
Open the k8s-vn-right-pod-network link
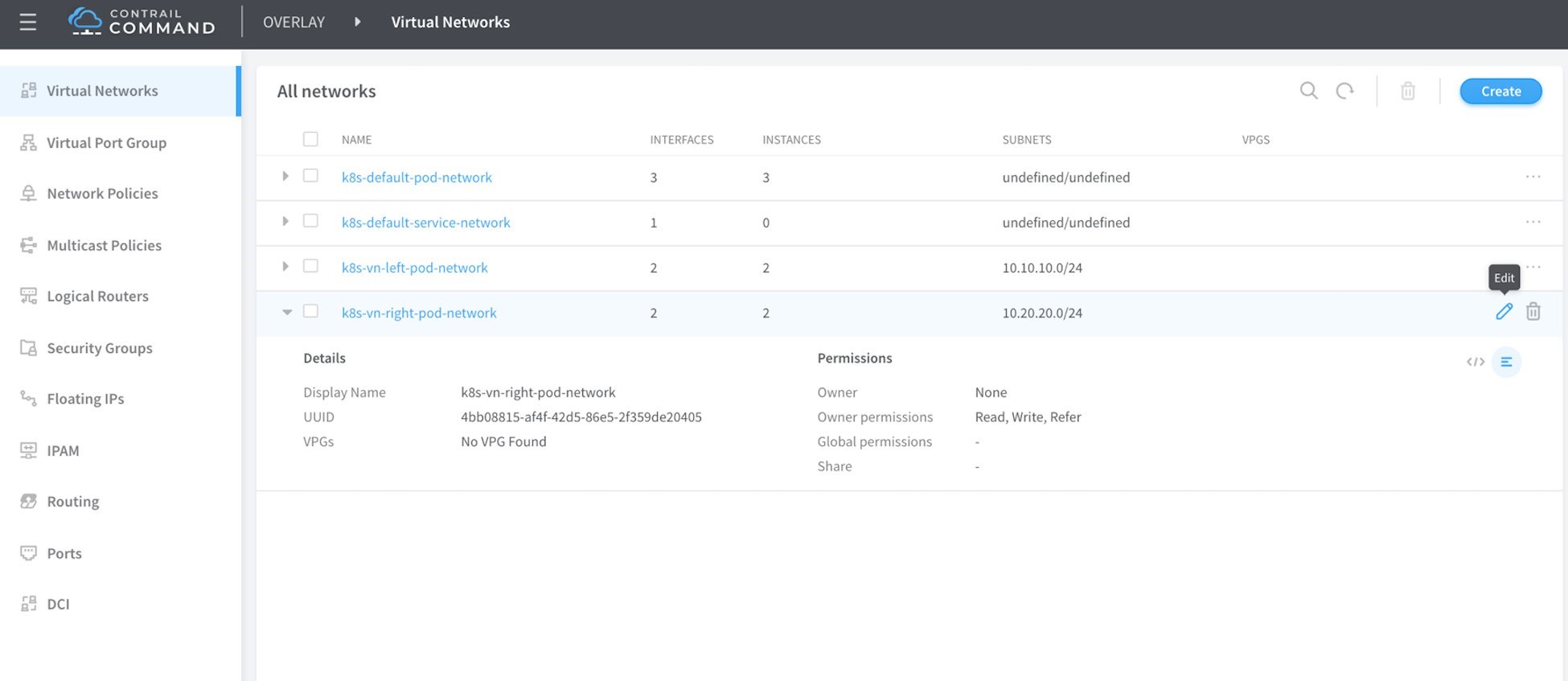pos(419,313)
